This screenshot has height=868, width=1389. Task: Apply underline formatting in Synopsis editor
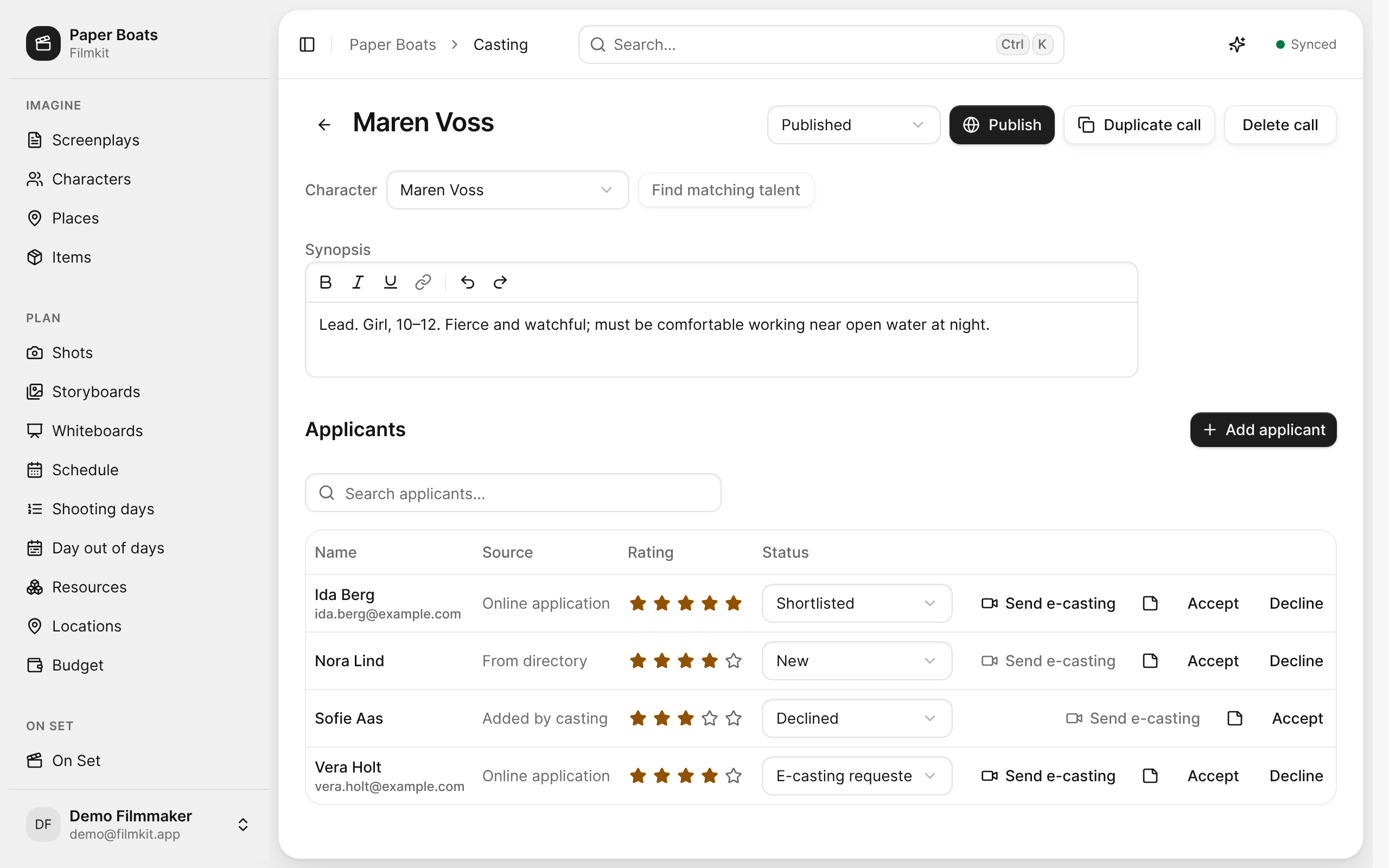[x=390, y=282]
